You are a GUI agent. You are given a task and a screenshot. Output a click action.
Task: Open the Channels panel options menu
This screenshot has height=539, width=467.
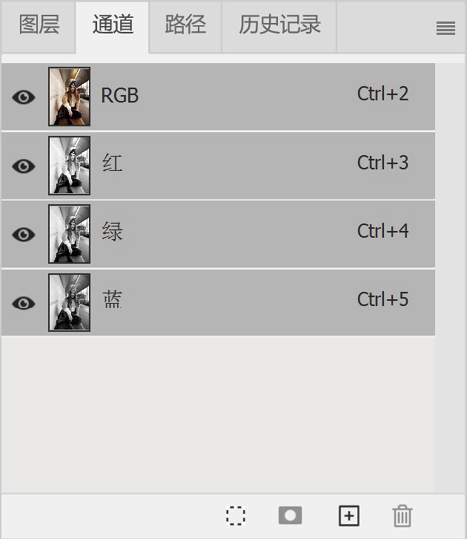click(446, 28)
